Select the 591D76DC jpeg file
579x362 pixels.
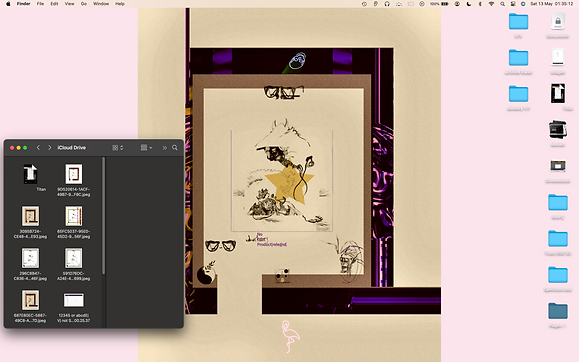tap(73, 258)
